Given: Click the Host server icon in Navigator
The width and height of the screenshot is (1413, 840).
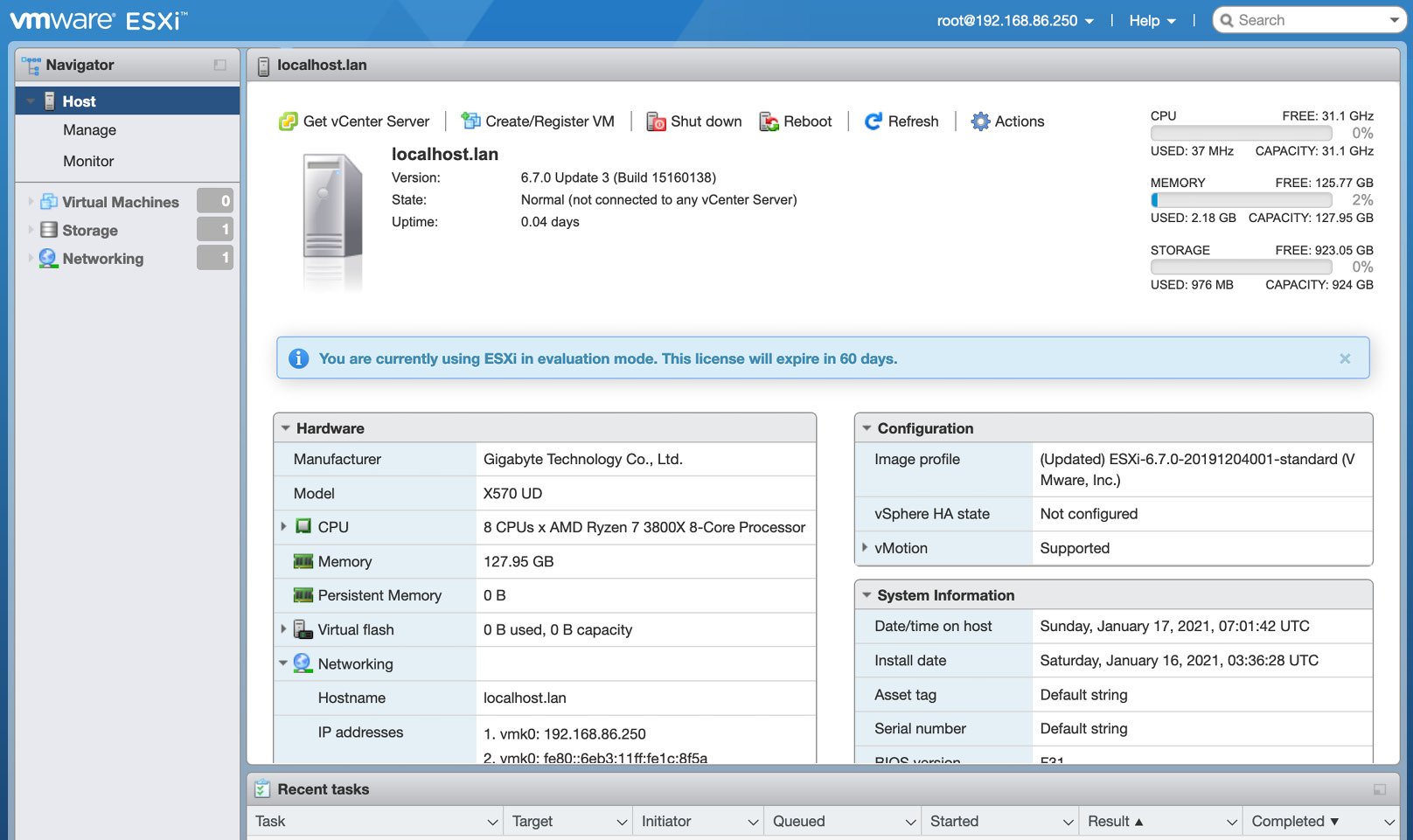Looking at the screenshot, I should tap(50, 101).
